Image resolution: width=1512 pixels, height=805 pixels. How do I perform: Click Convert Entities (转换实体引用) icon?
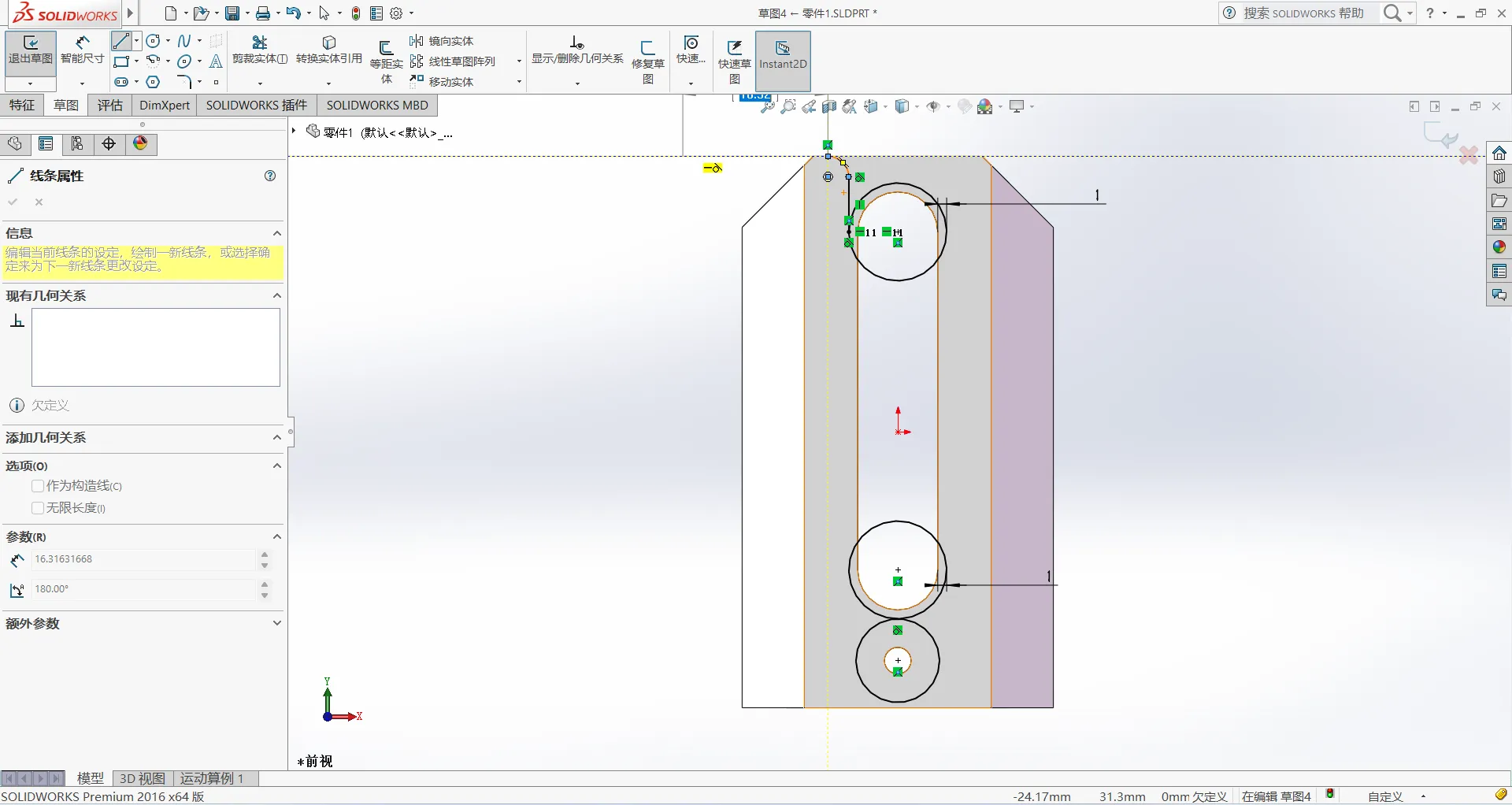329,44
